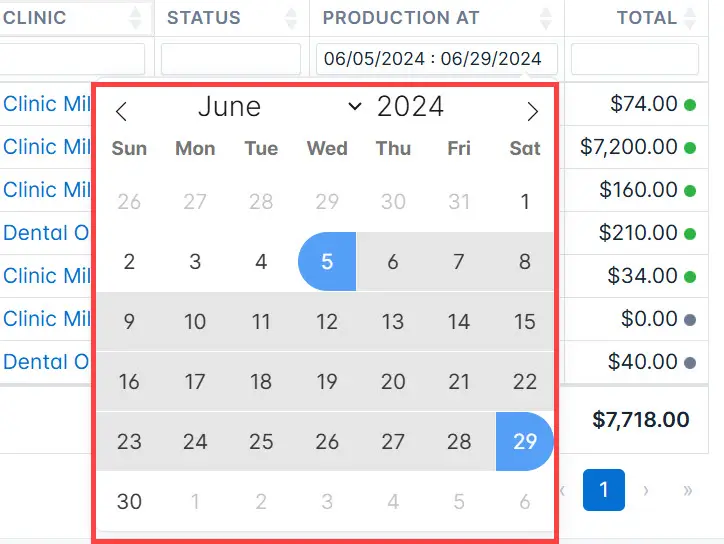Image resolution: width=724 pixels, height=544 pixels.
Task: Select June 29 end date
Action: (x=525, y=441)
